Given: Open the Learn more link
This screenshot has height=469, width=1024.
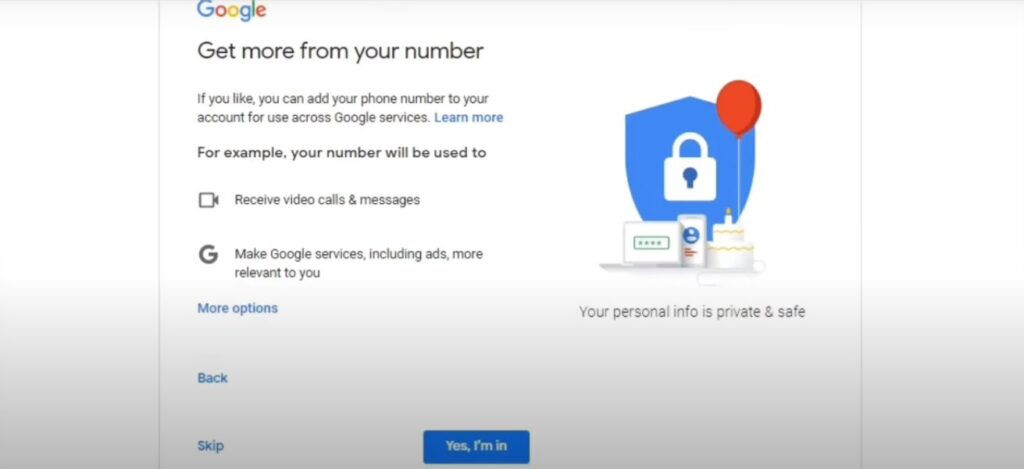Looking at the screenshot, I should (468, 118).
